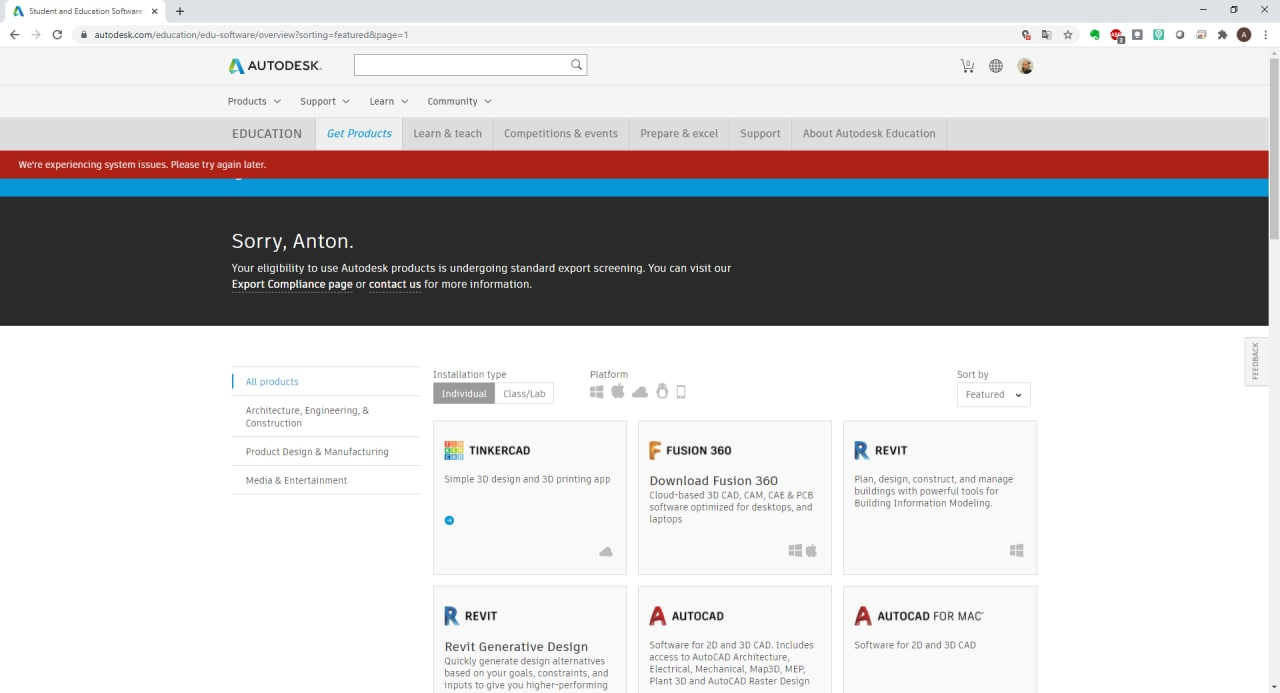Image resolution: width=1280 pixels, height=693 pixels.
Task: Switch to the Learn & teach tab
Action: pyautogui.click(x=447, y=133)
